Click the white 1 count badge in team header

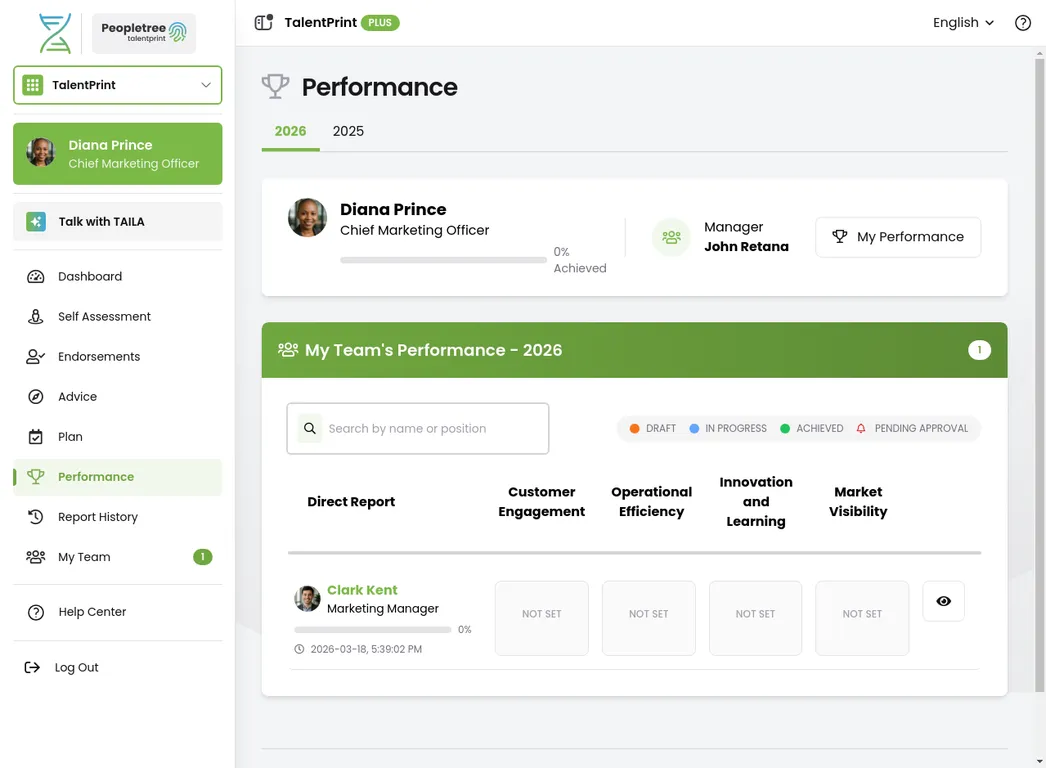tap(979, 350)
